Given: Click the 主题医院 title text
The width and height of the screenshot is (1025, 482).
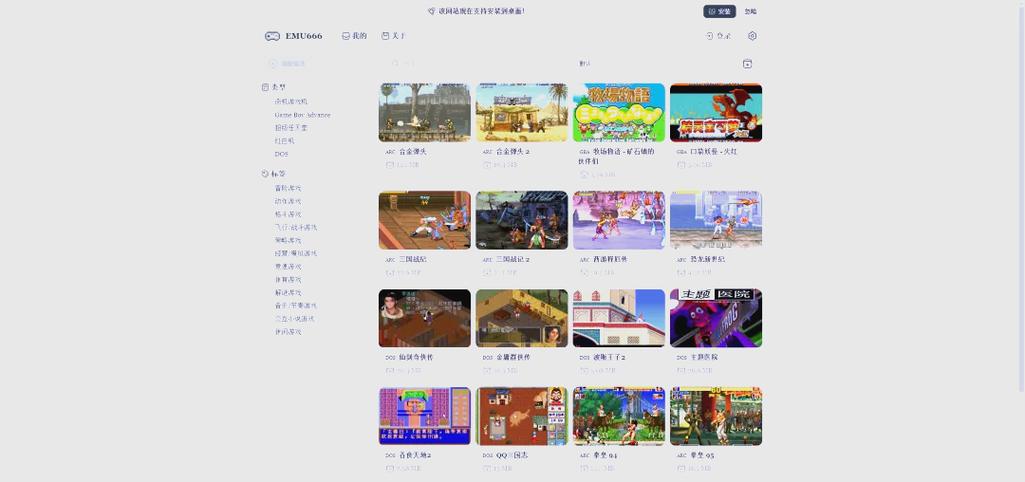Looking at the screenshot, I should [x=704, y=358].
